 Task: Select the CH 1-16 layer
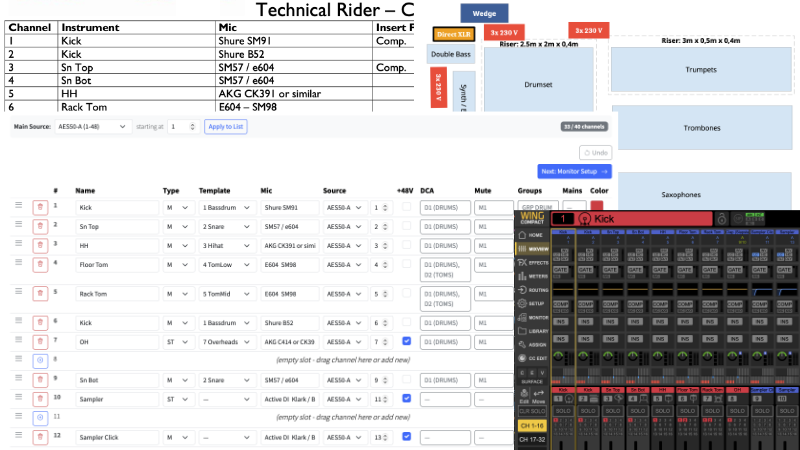532,426
